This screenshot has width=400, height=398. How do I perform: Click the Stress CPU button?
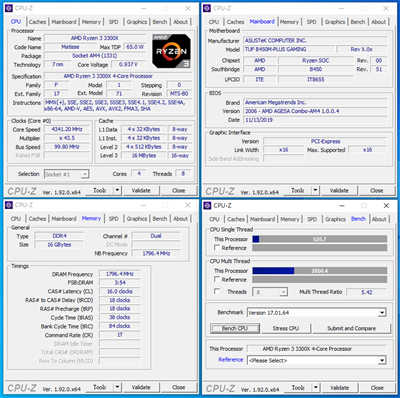(x=286, y=328)
